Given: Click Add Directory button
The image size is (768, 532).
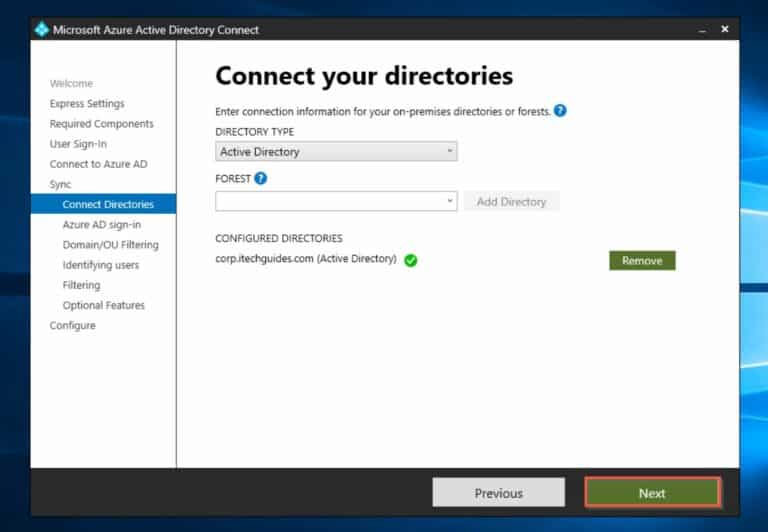Looking at the screenshot, I should (511, 201).
